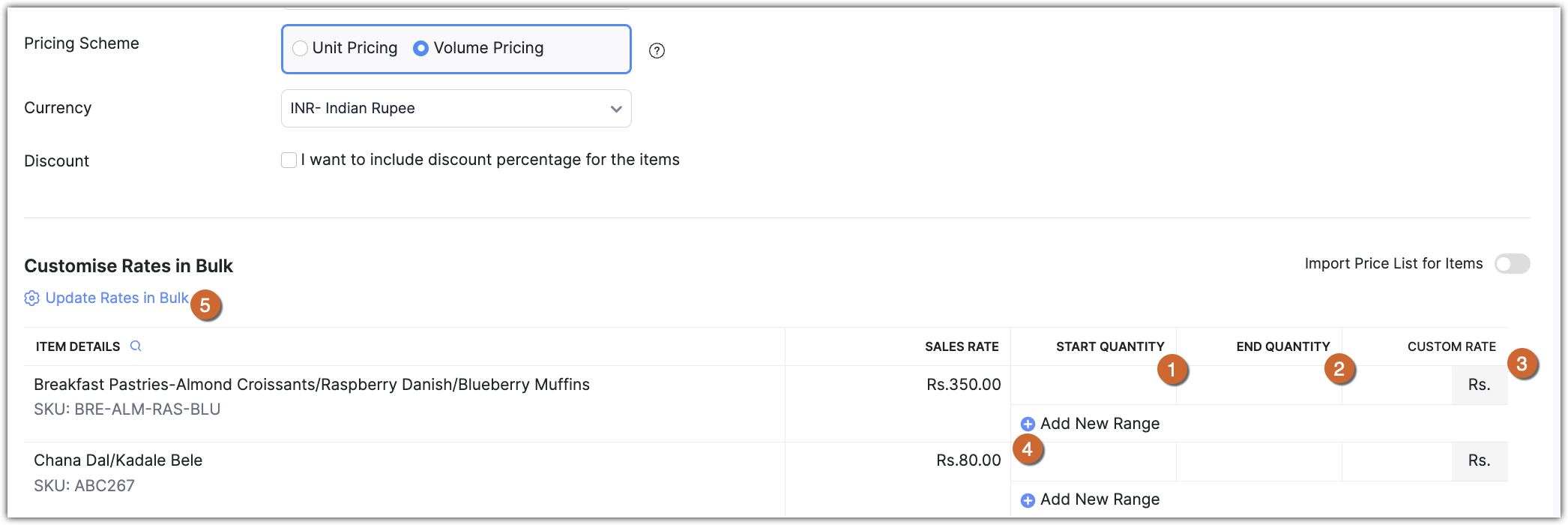
Task: Click Add New Range for Breakfast Pastries
Action: click(x=1100, y=424)
